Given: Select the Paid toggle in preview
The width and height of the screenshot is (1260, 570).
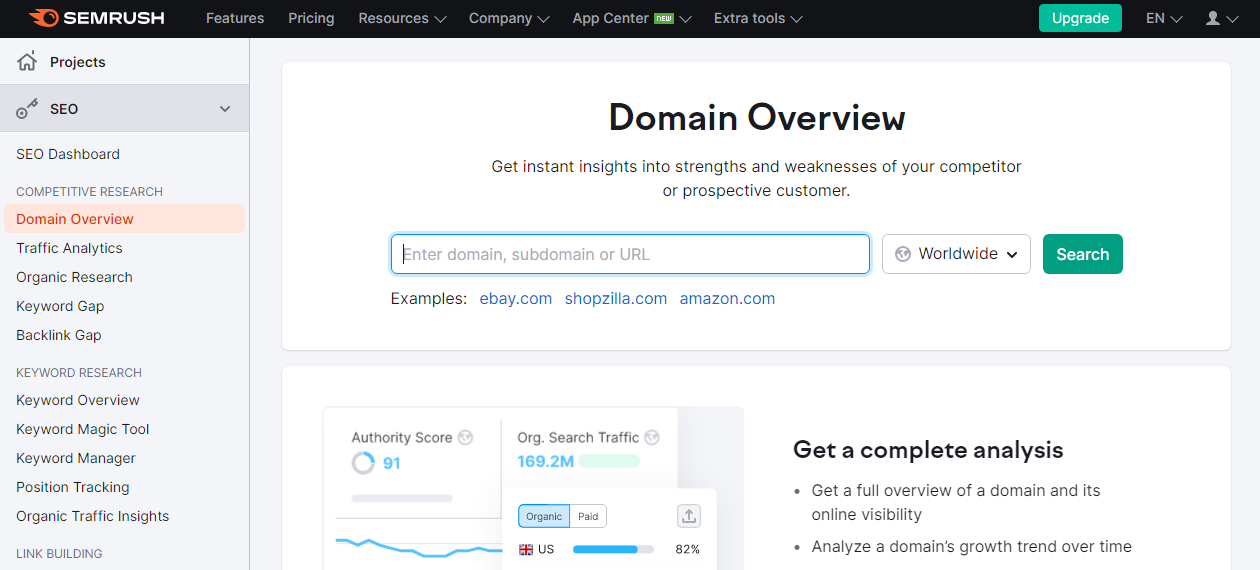Looking at the screenshot, I should [x=588, y=516].
